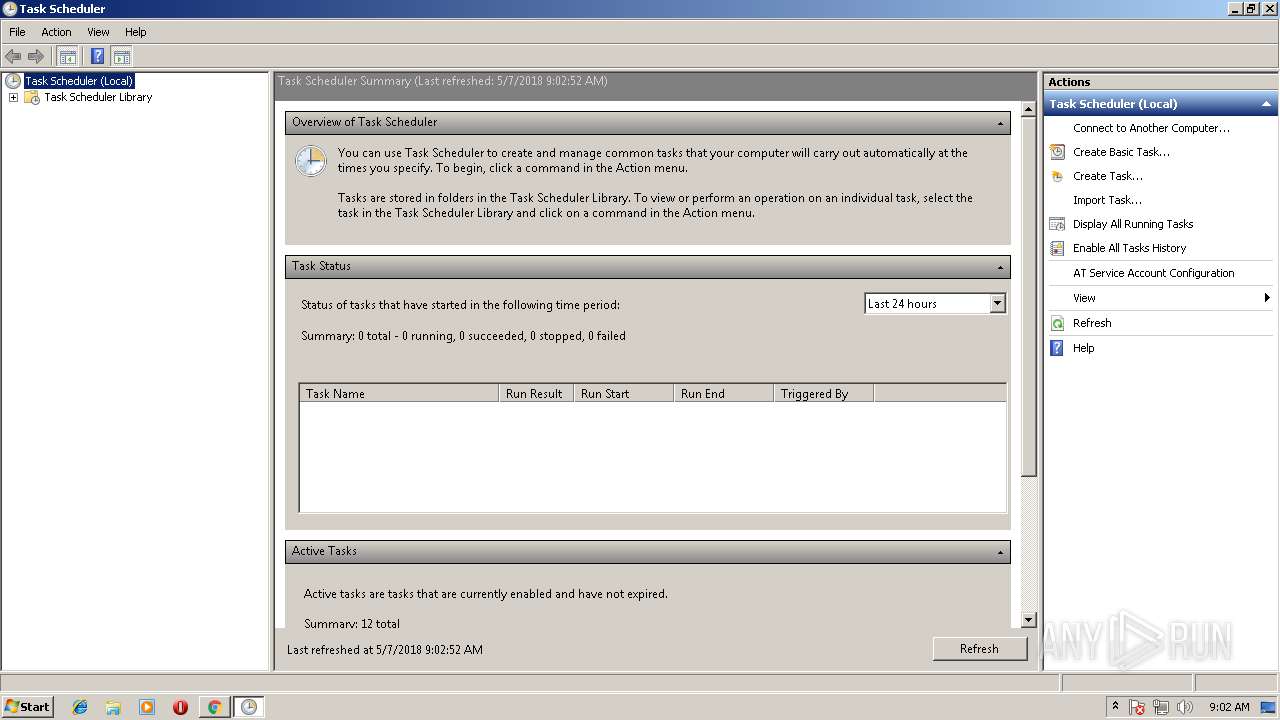Click the Create Basic Task... link
Image resolution: width=1280 pixels, height=720 pixels.
[x=1121, y=152]
